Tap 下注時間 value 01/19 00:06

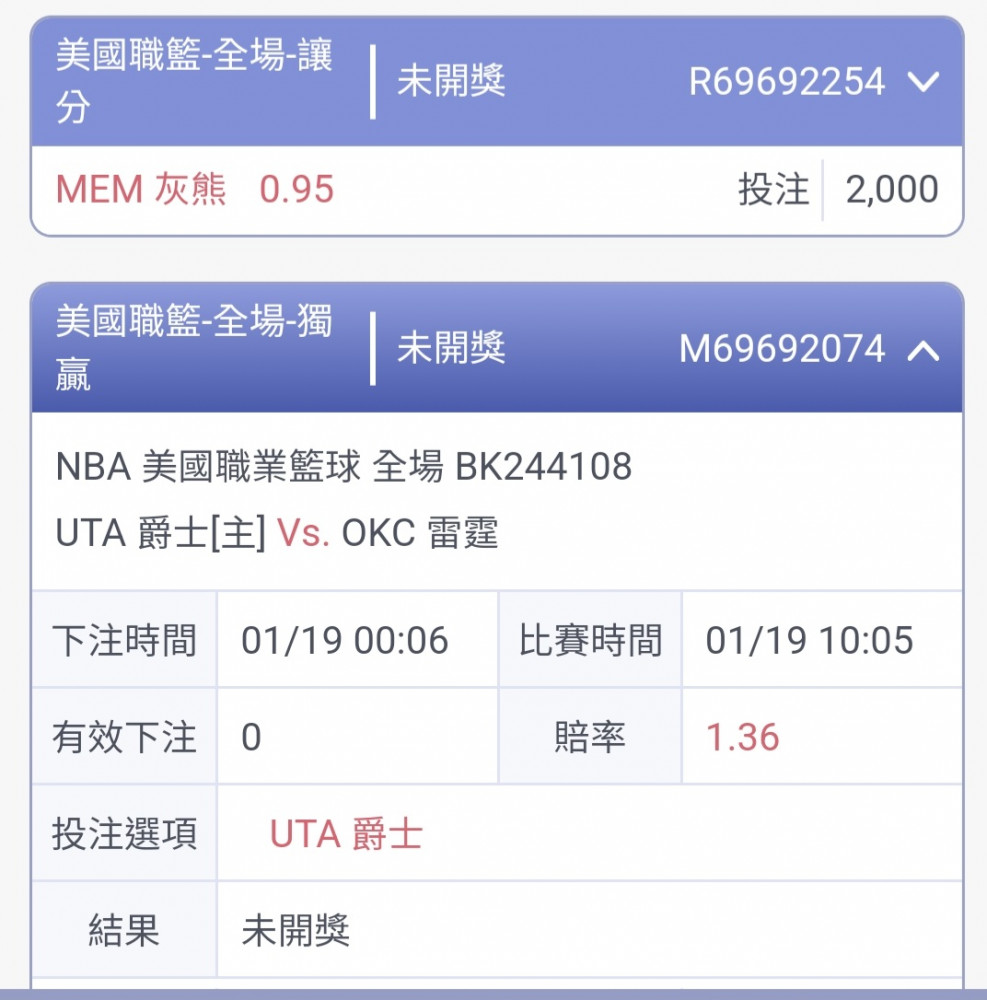tap(345, 640)
